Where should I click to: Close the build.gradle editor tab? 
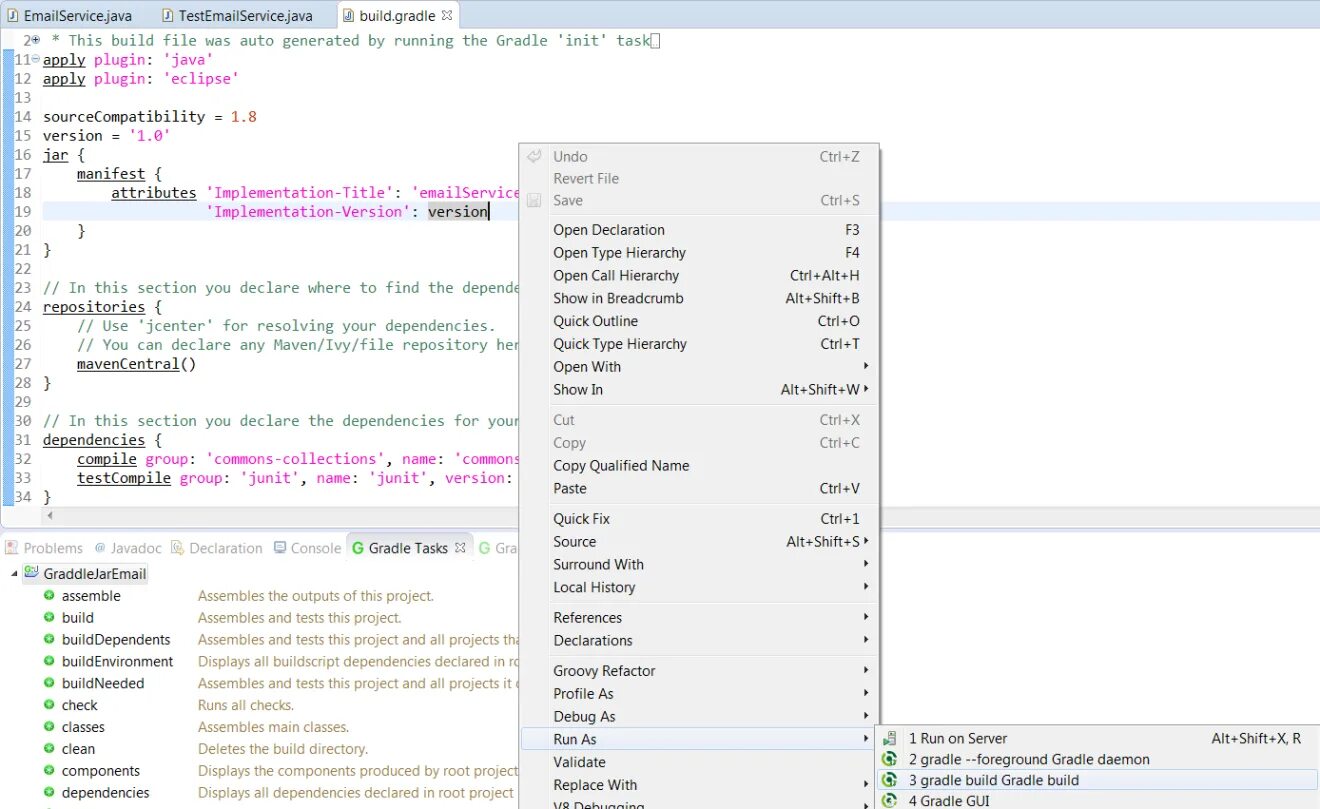(447, 15)
